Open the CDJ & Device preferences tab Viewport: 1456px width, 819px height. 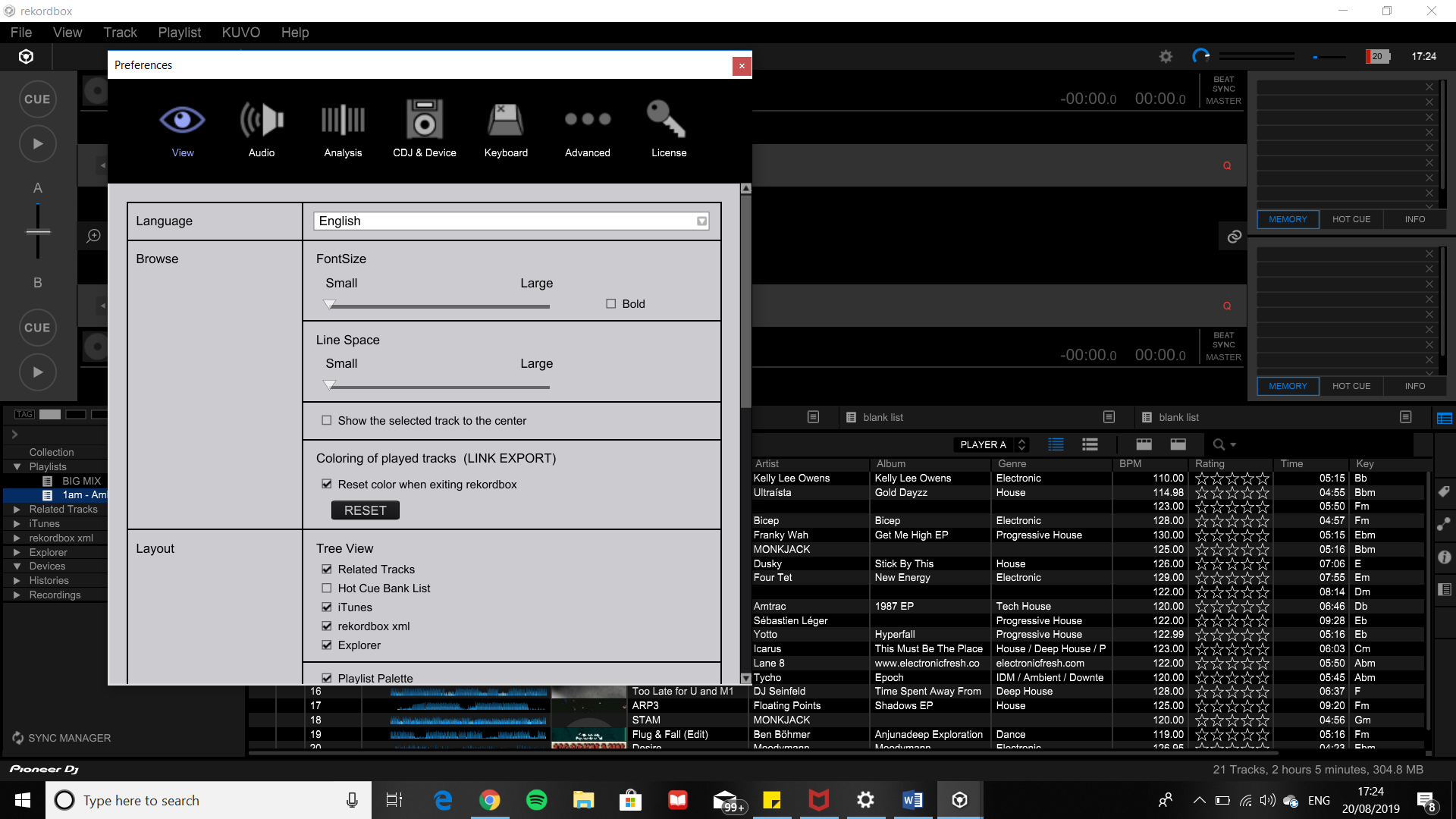tap(425, 130)
